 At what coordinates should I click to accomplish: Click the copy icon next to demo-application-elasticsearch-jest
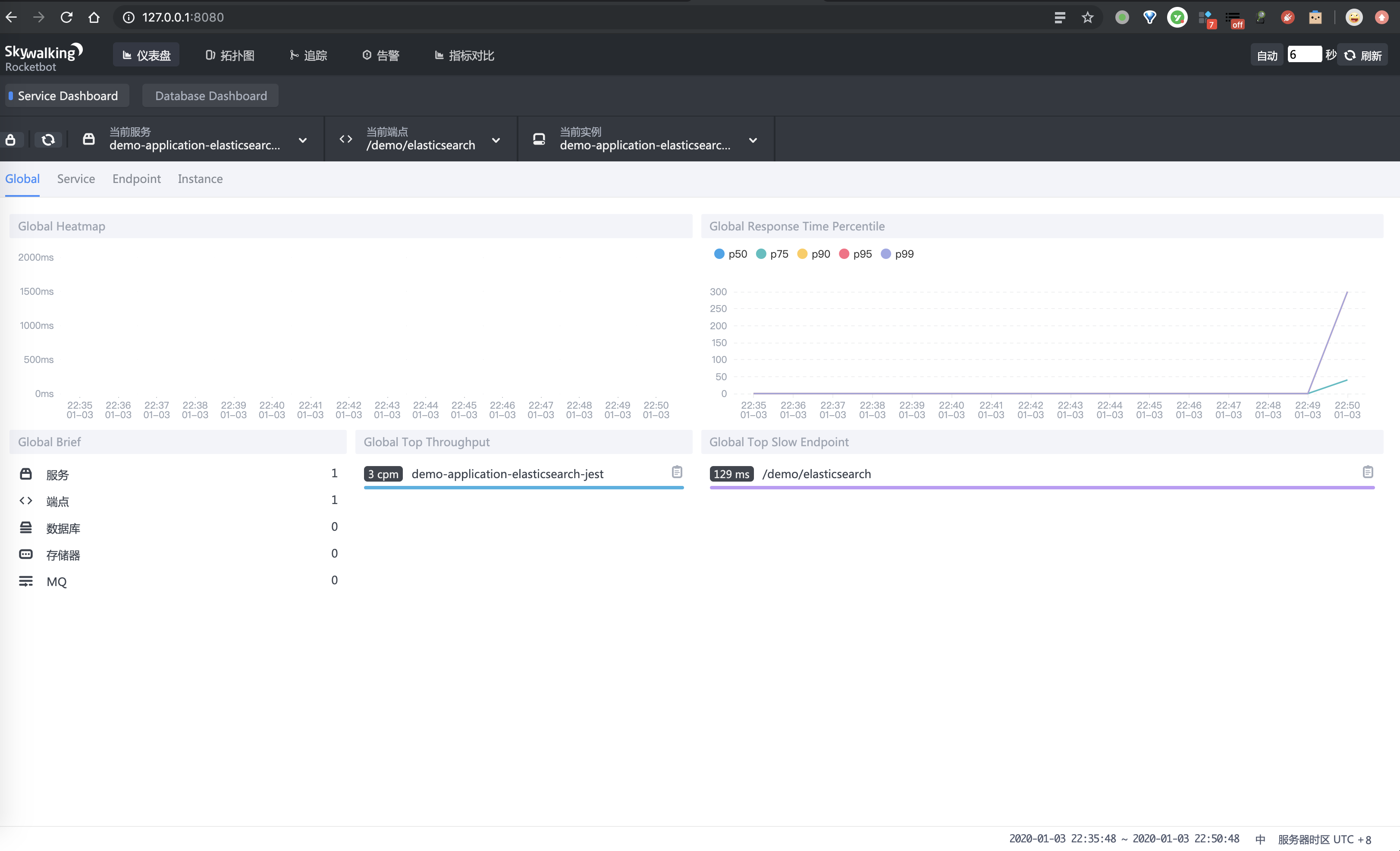click(679, 472)
